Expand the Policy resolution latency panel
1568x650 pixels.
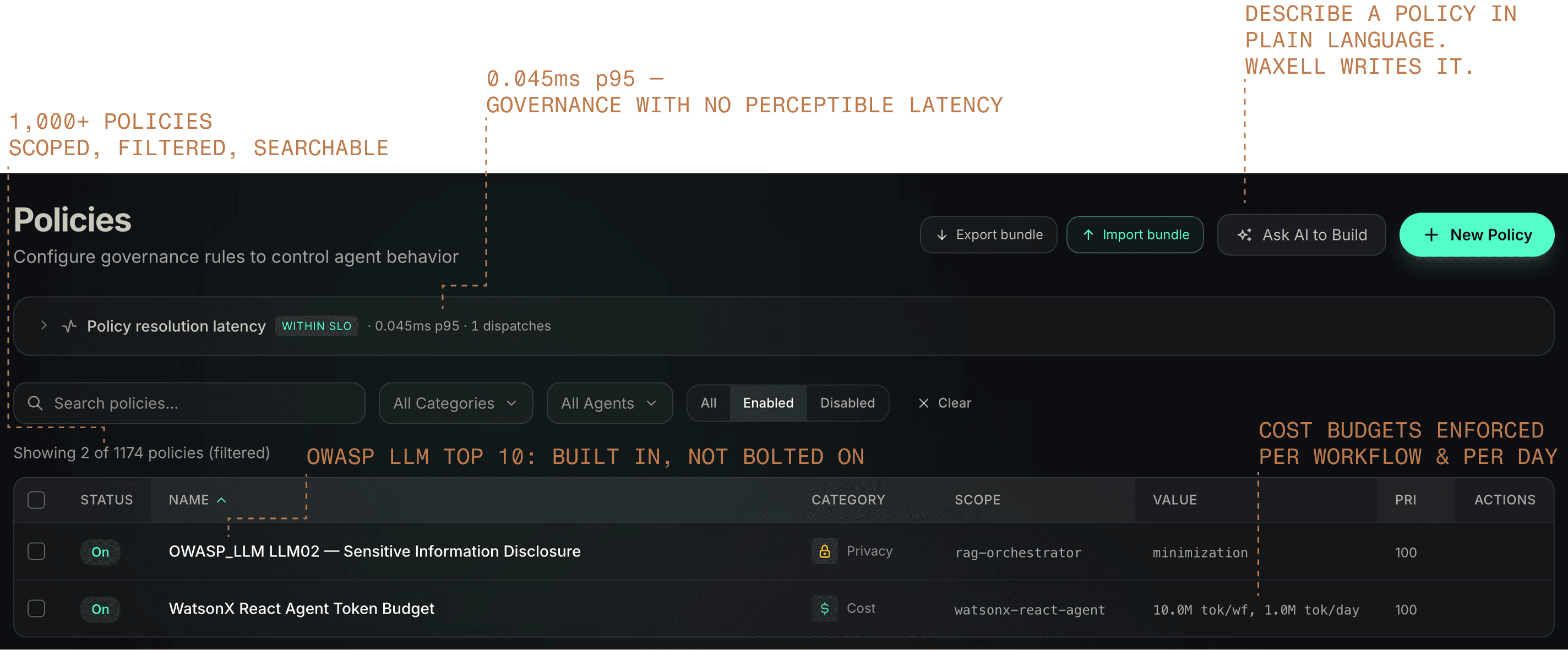[44, 326]
